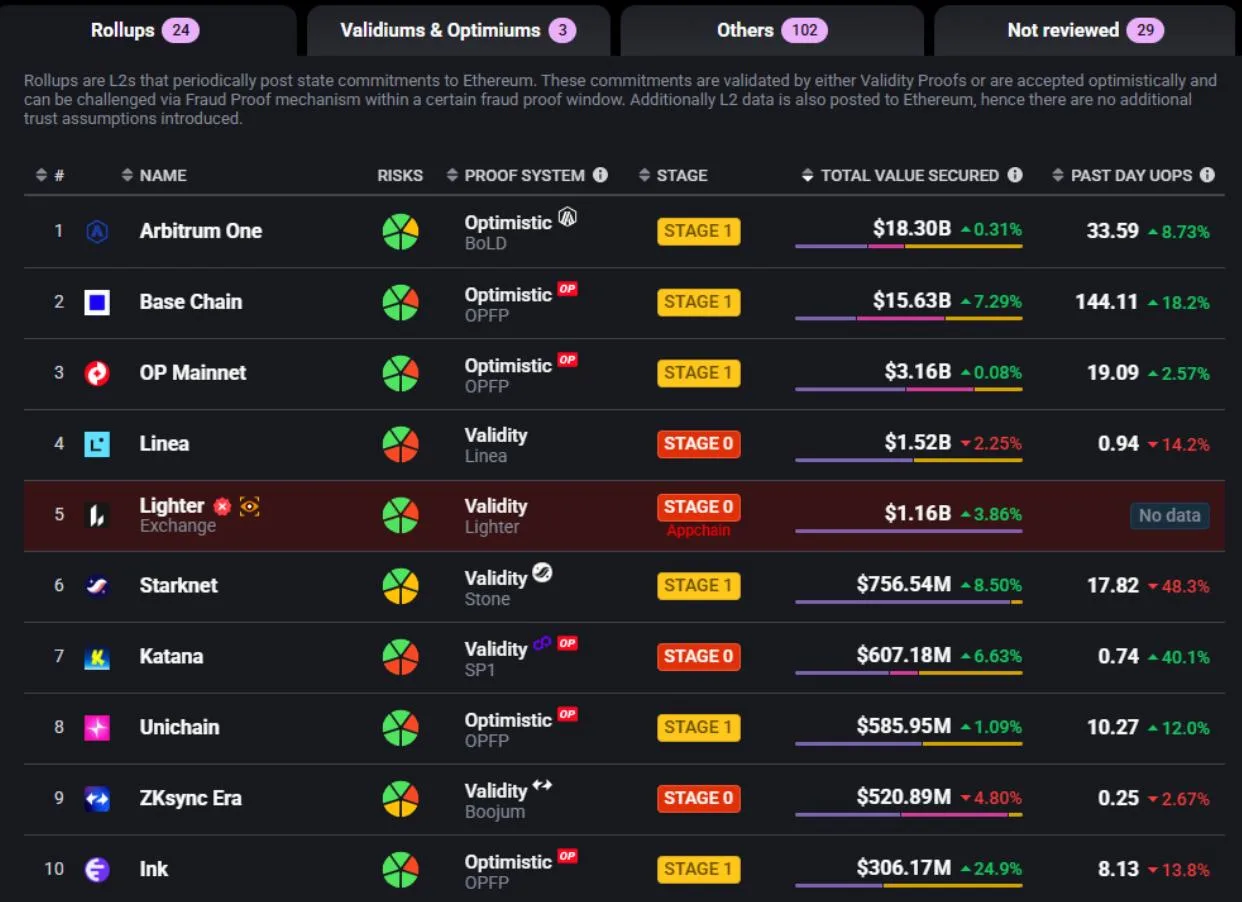This screenshot has height=902, width=1242.
Task: Open the Katana project page
Action: tap(171, 657)
